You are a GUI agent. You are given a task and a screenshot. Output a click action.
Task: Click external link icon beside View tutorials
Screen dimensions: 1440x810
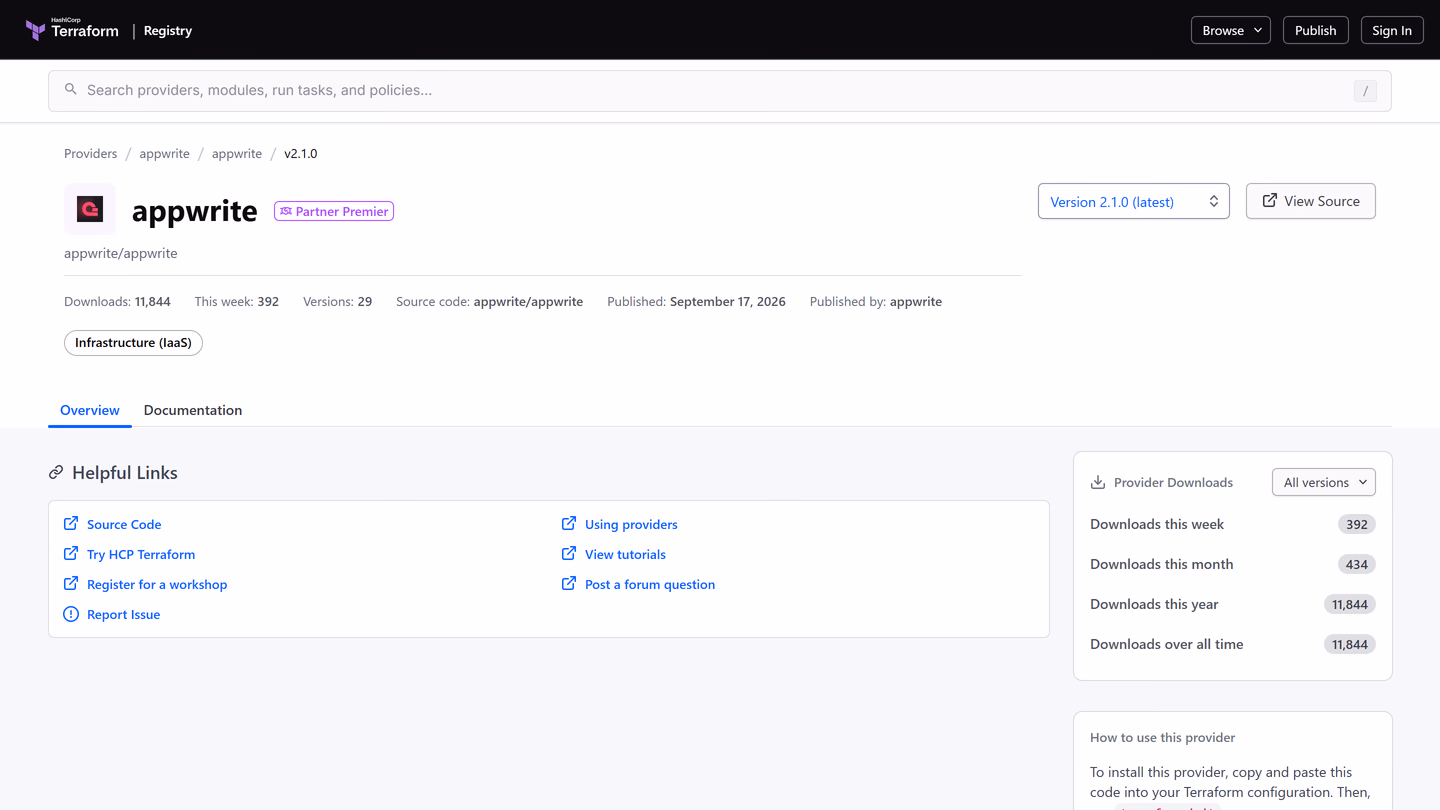(x=569, y=554)
